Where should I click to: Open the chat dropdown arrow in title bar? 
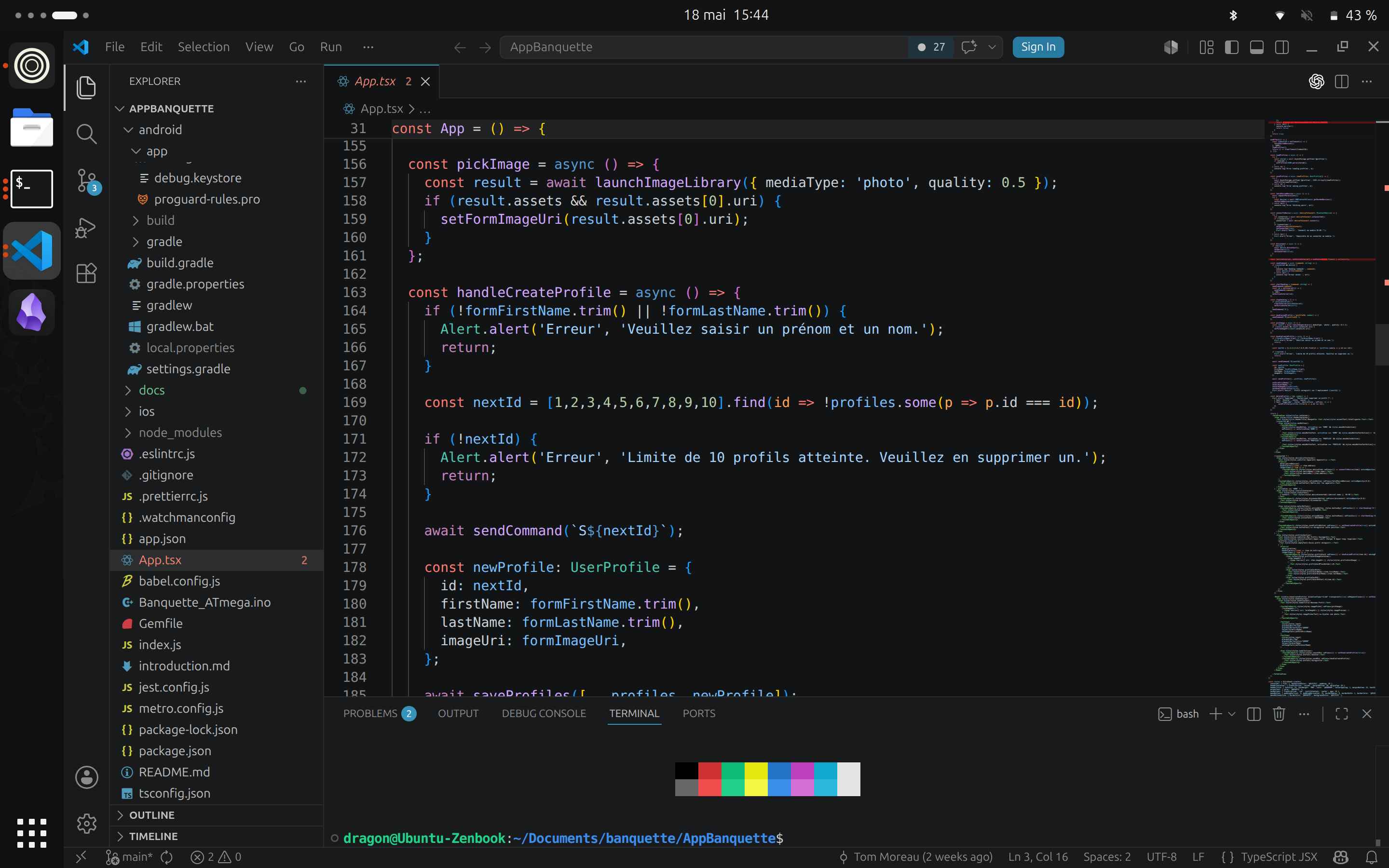(x=992, y=47)
